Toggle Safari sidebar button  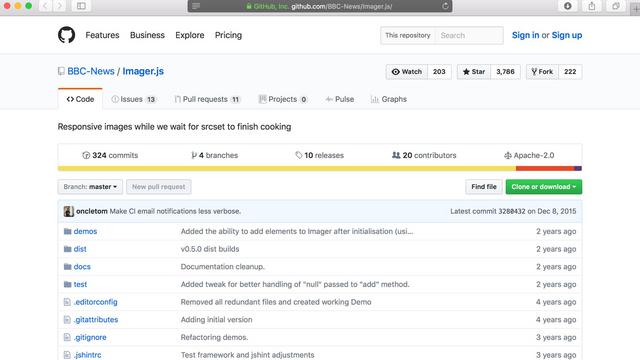pos(81,6)
